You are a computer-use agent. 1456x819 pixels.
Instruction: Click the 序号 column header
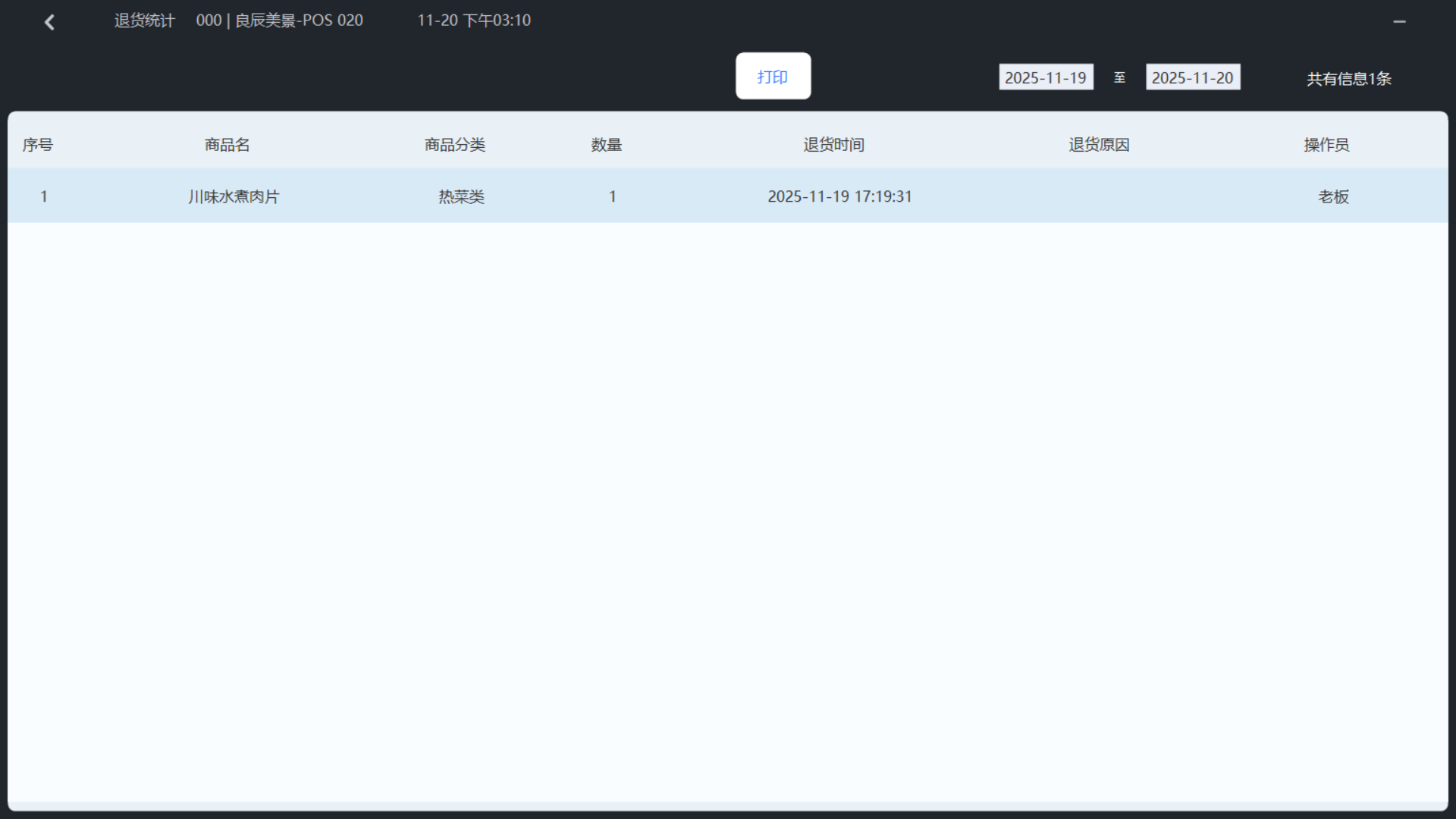point(38,145)
